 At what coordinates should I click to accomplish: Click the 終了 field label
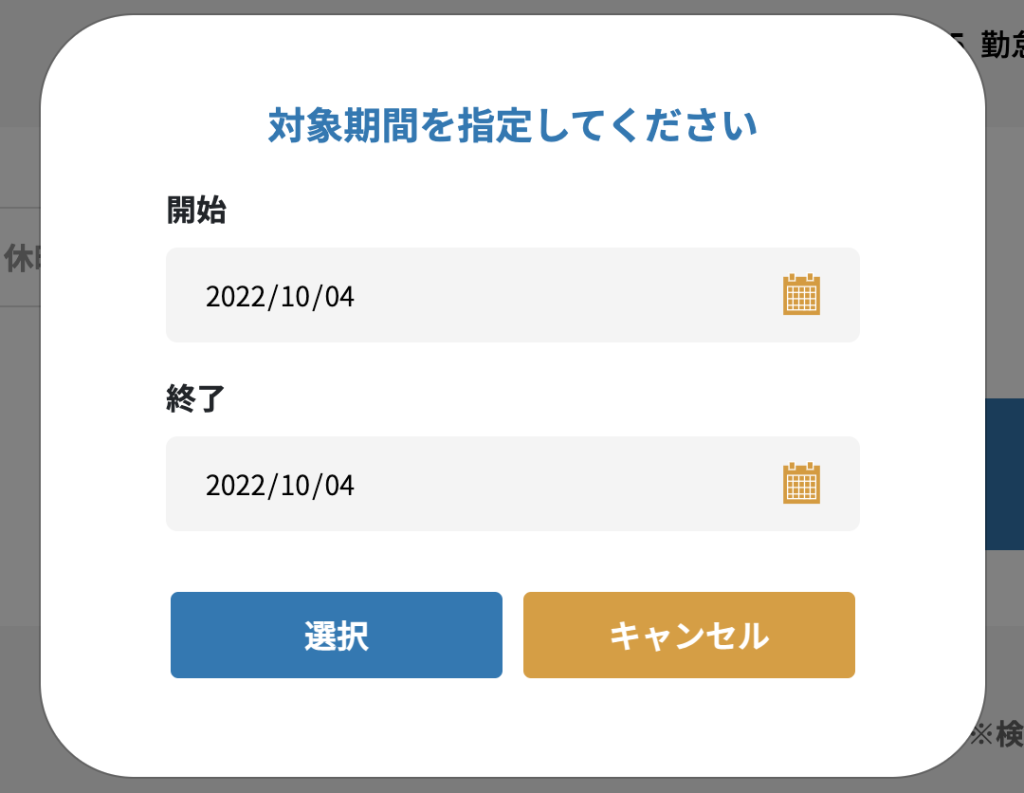coord(196,399)
